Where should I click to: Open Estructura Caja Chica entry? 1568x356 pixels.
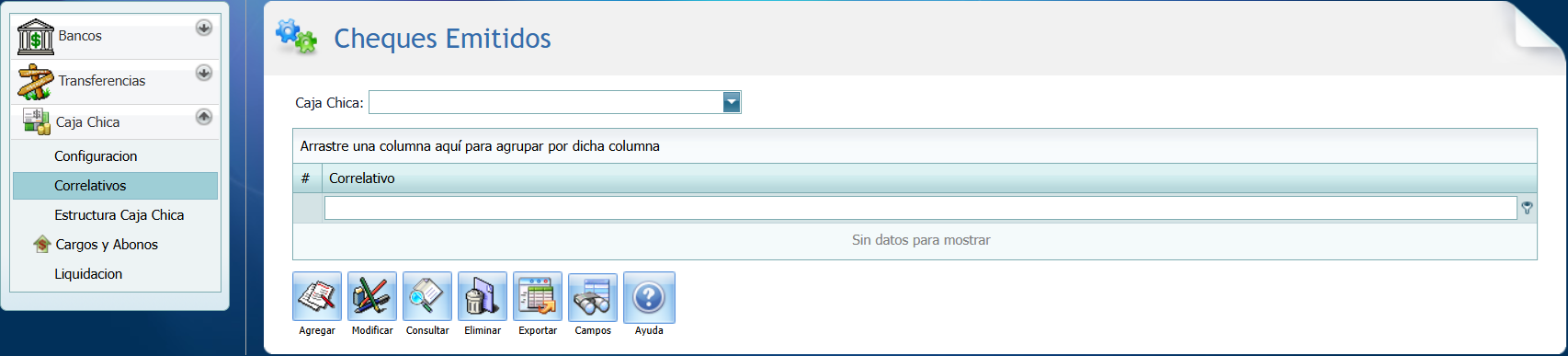[x=119, y=215]
